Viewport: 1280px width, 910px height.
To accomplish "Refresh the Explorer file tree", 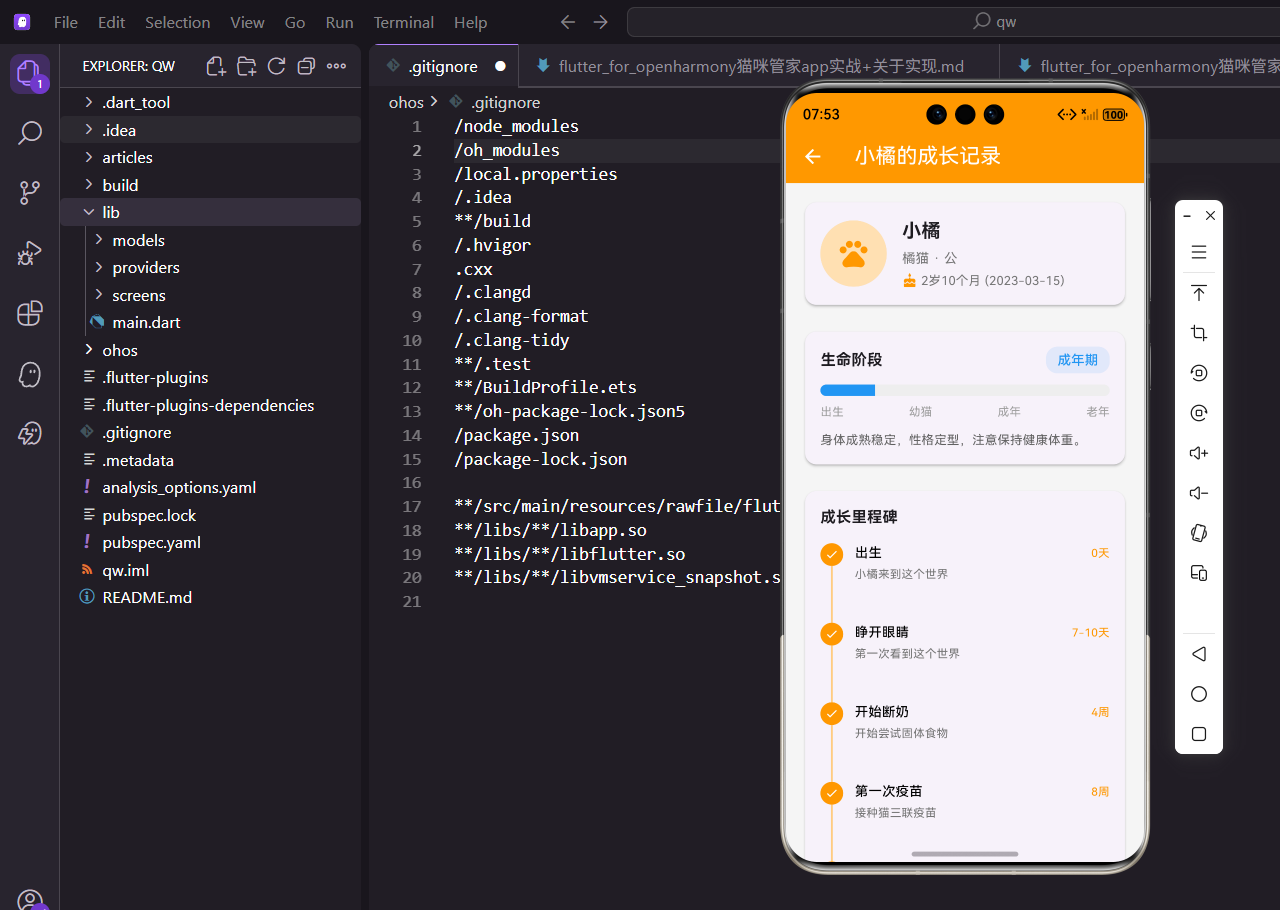I will tap(276, 66).
